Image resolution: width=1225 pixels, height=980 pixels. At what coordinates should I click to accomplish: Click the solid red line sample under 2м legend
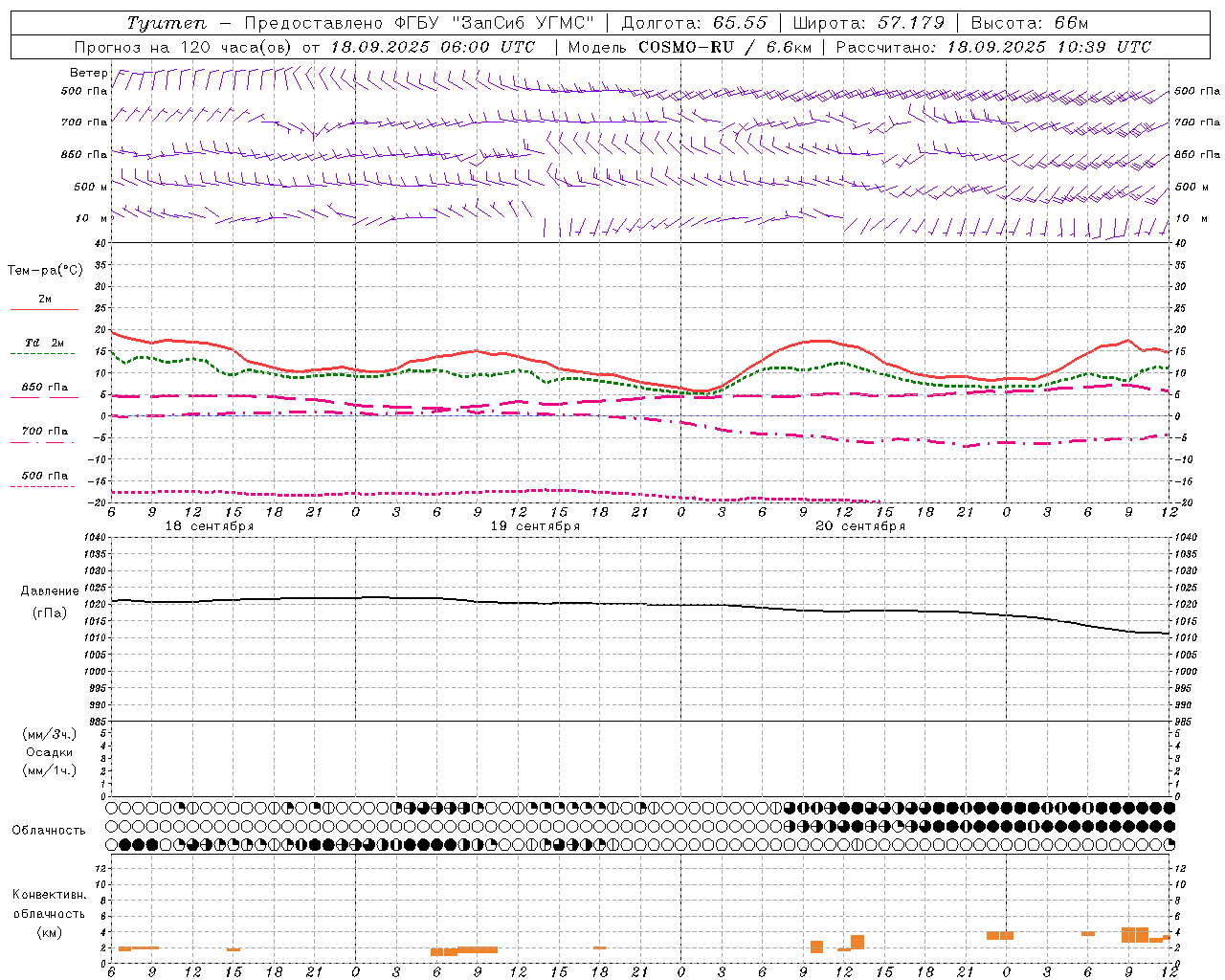(44, 310)
